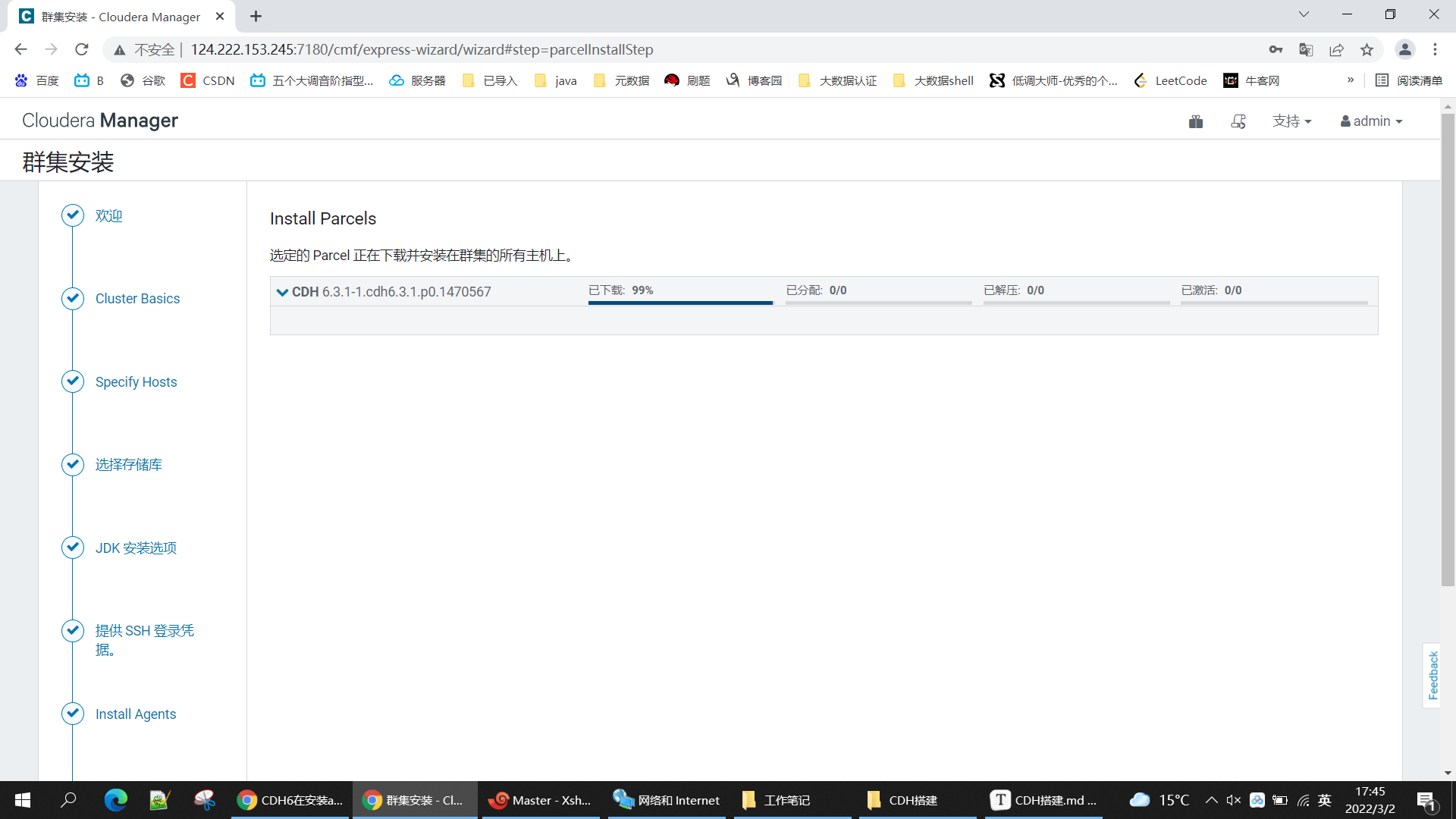The height and width of the screenshot is (819, 1456).
Task: Open the admin user dropdown
Action: click(1371, 121)
